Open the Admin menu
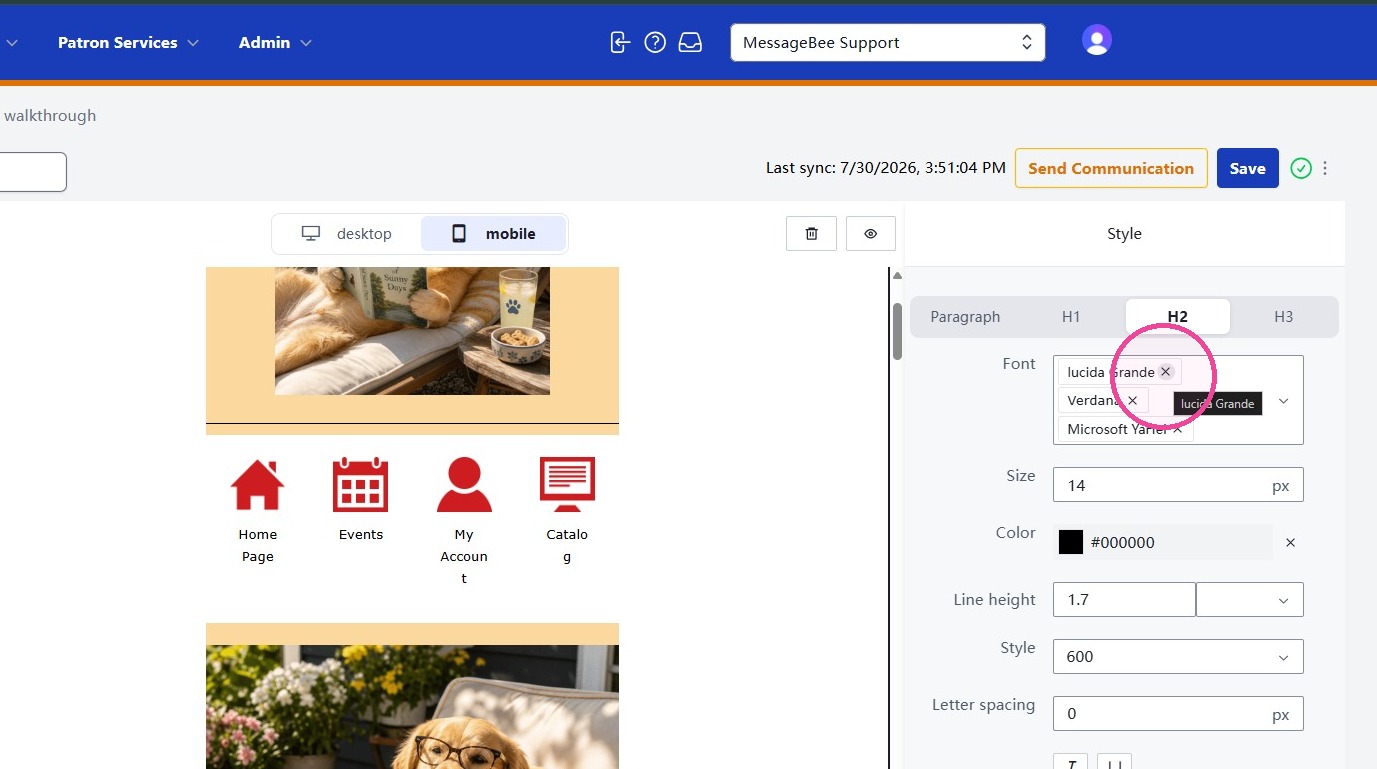 pyautogui.click(x=275, y=42)
